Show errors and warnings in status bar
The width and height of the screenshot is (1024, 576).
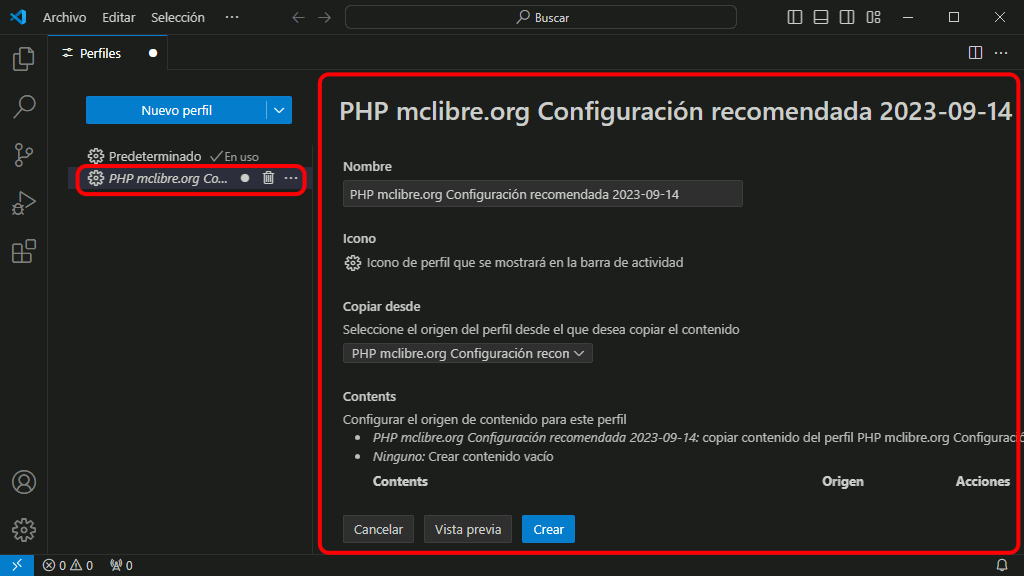coord(68,566)
